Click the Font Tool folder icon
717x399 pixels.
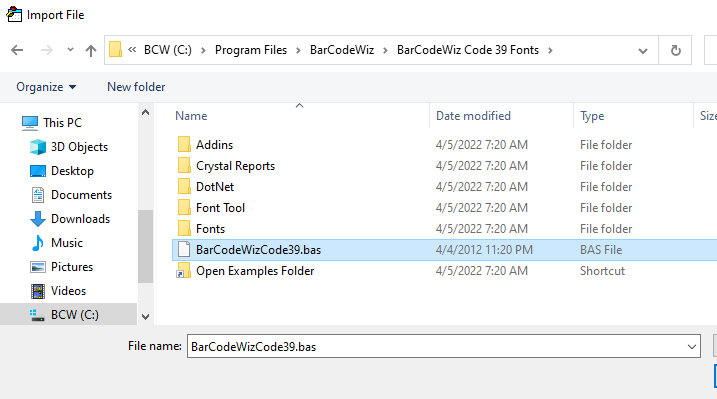point(184,207)
